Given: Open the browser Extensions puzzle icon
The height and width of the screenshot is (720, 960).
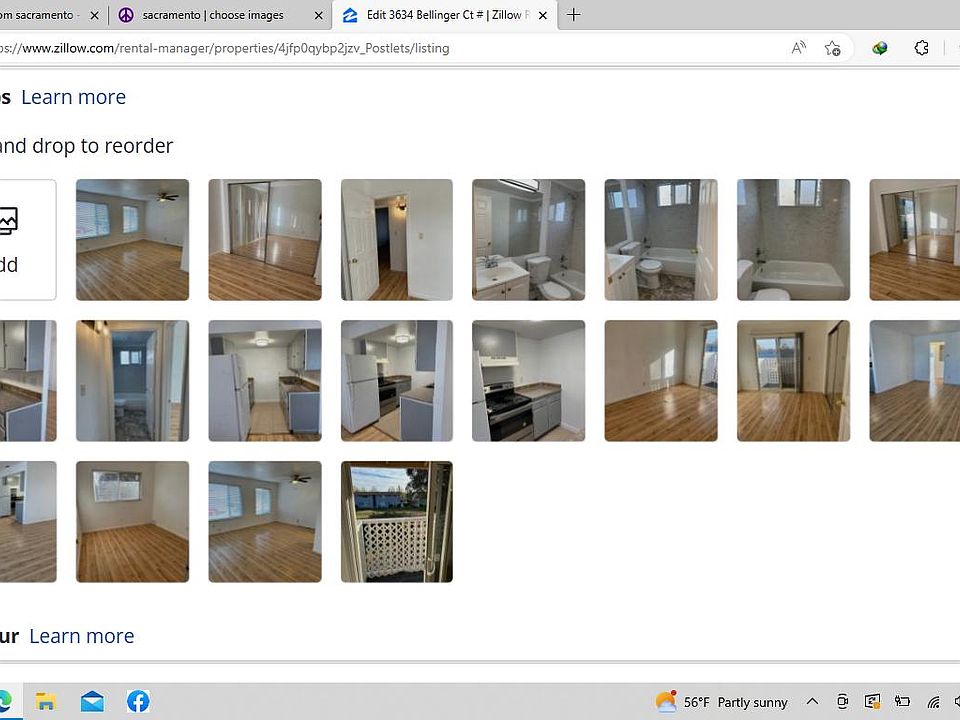Looking at the screenshot, I should [x=921, y=48].
